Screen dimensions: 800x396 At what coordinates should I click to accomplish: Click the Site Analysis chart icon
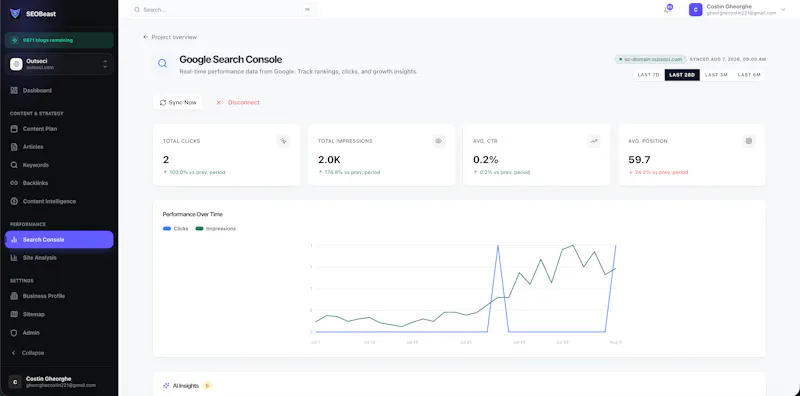pyautogui.click(x=14, y=258)
